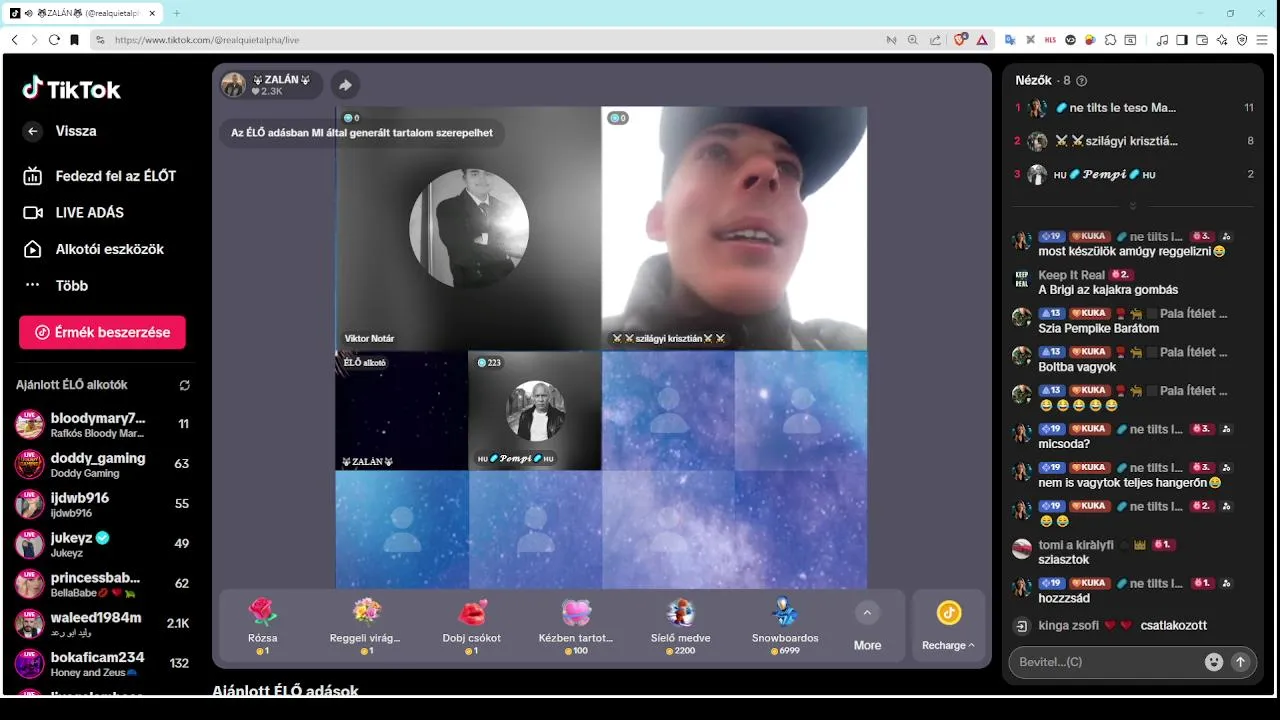Share the live stream
1280x720 pixels.
point(344,85)
